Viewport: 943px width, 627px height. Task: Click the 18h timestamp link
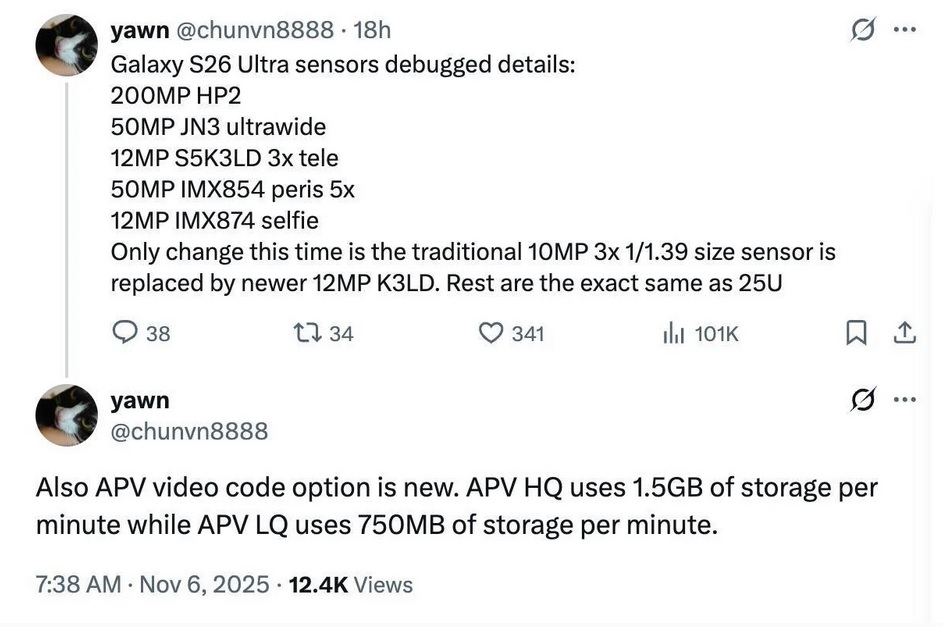coord(372,30)
